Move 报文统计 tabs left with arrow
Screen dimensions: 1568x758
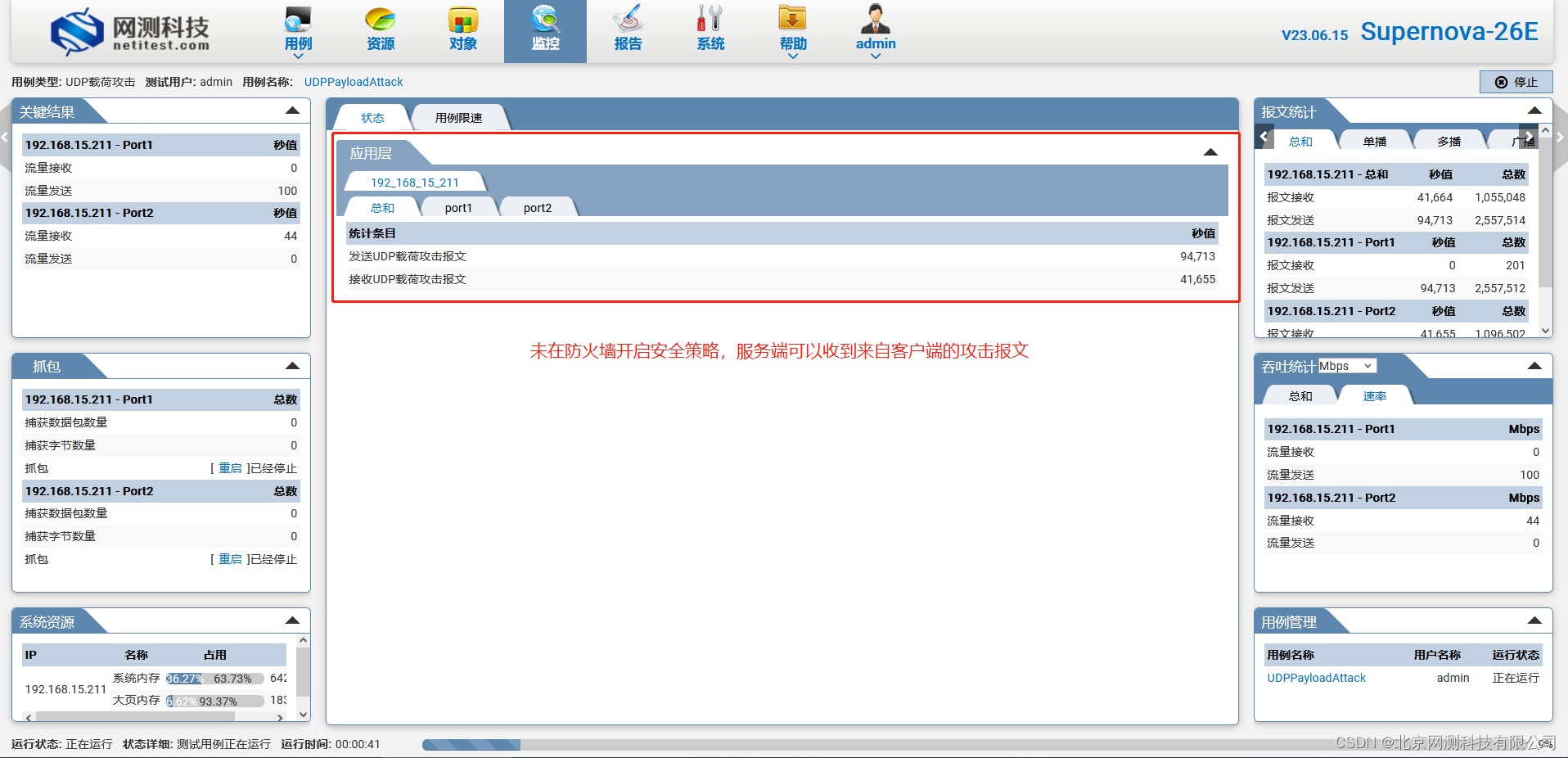point(1265,136)
